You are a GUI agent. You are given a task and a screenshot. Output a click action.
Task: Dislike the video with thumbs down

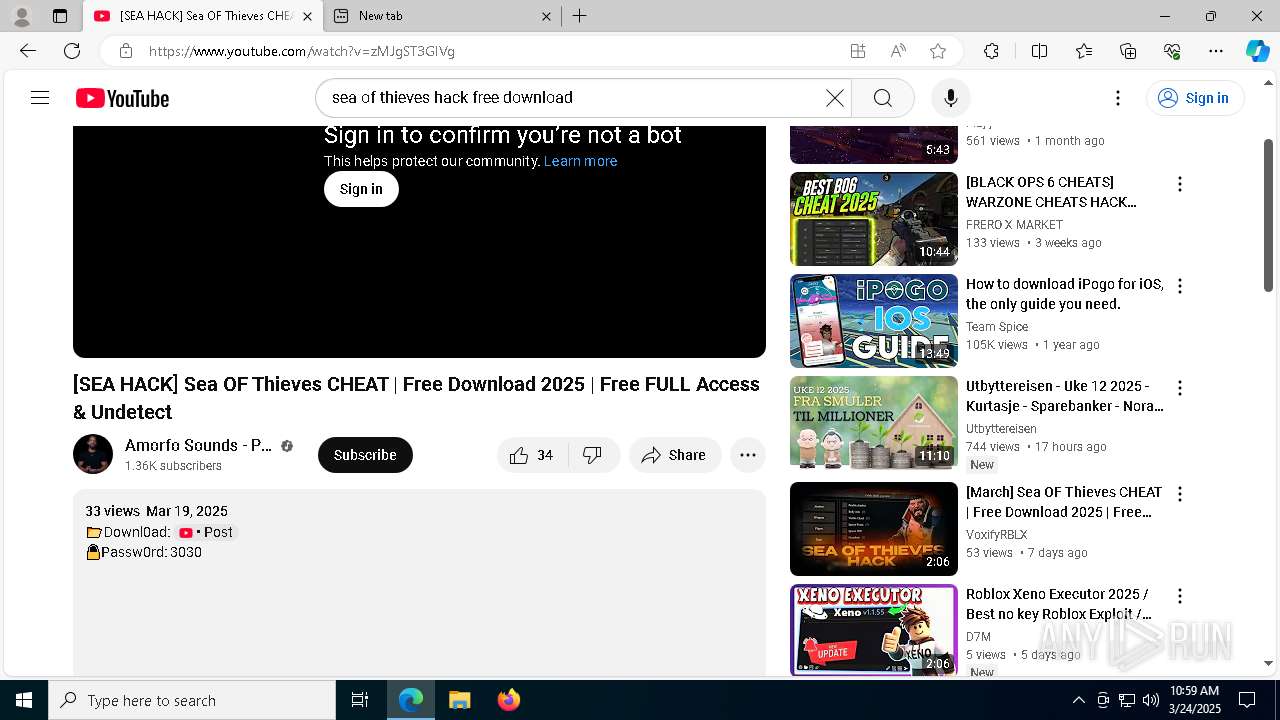pyautogui.click(x=593, y=455)
